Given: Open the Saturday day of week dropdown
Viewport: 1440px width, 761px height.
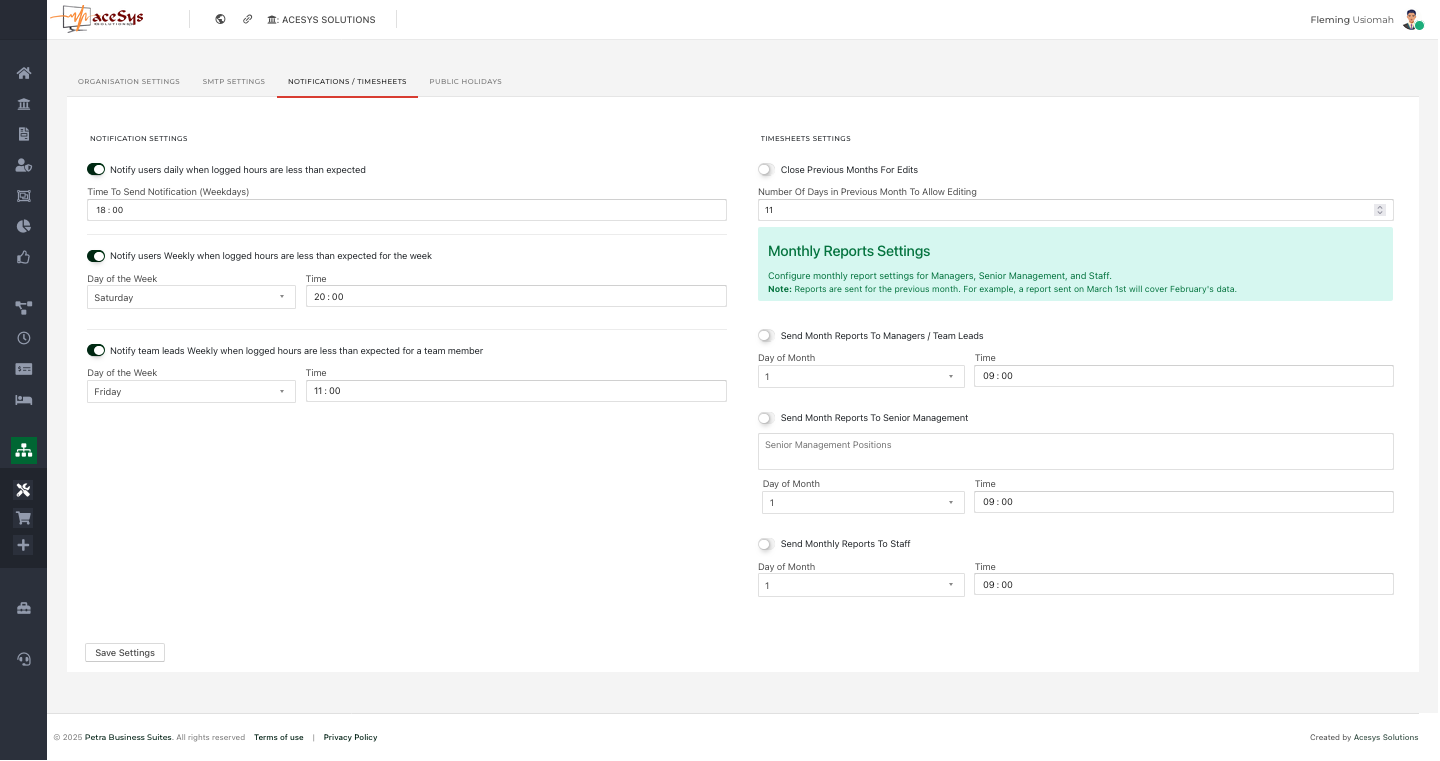Looking at the screenshot, I should click(x=190, y=297).
